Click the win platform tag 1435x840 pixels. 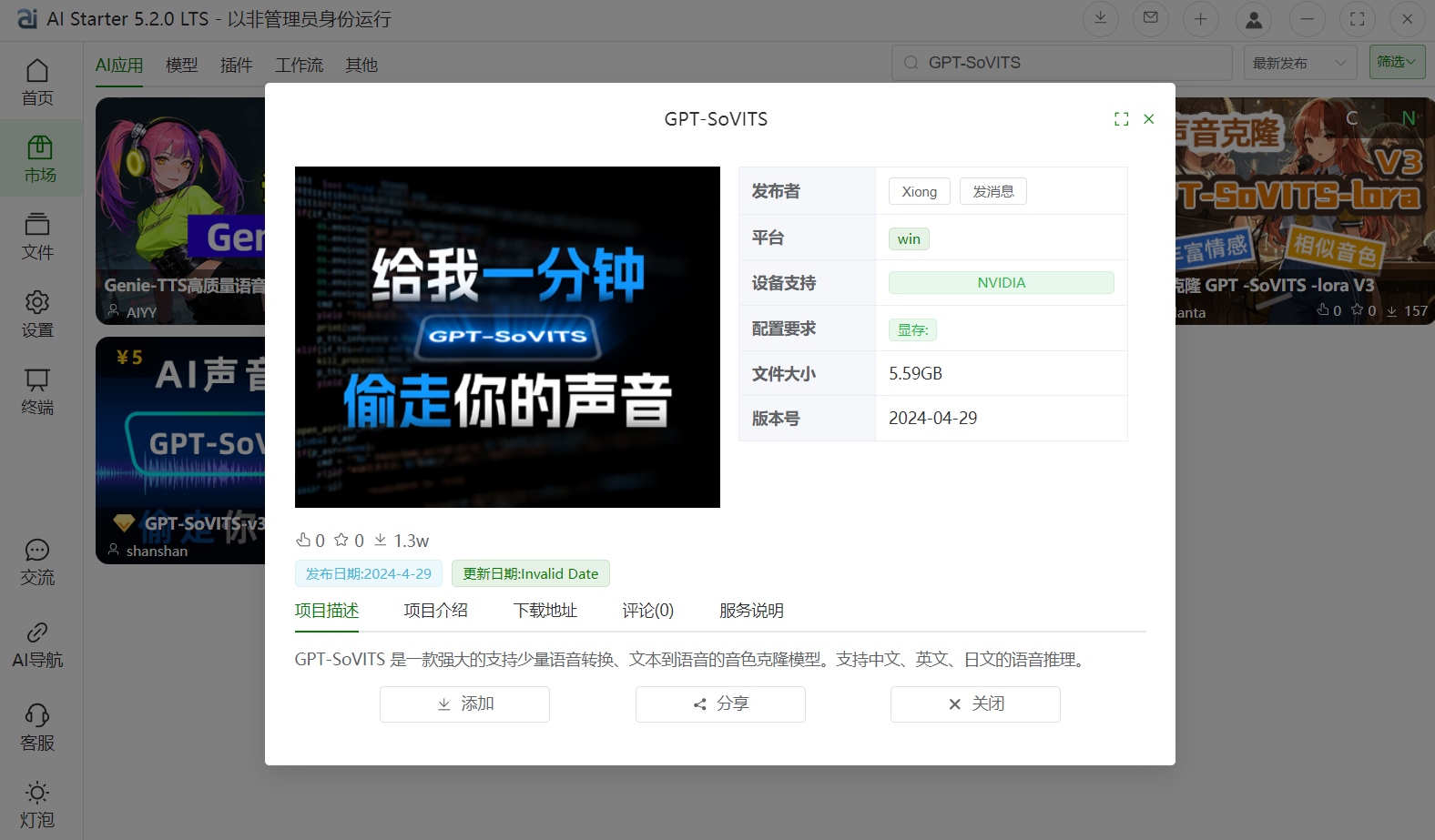point(909,238)
